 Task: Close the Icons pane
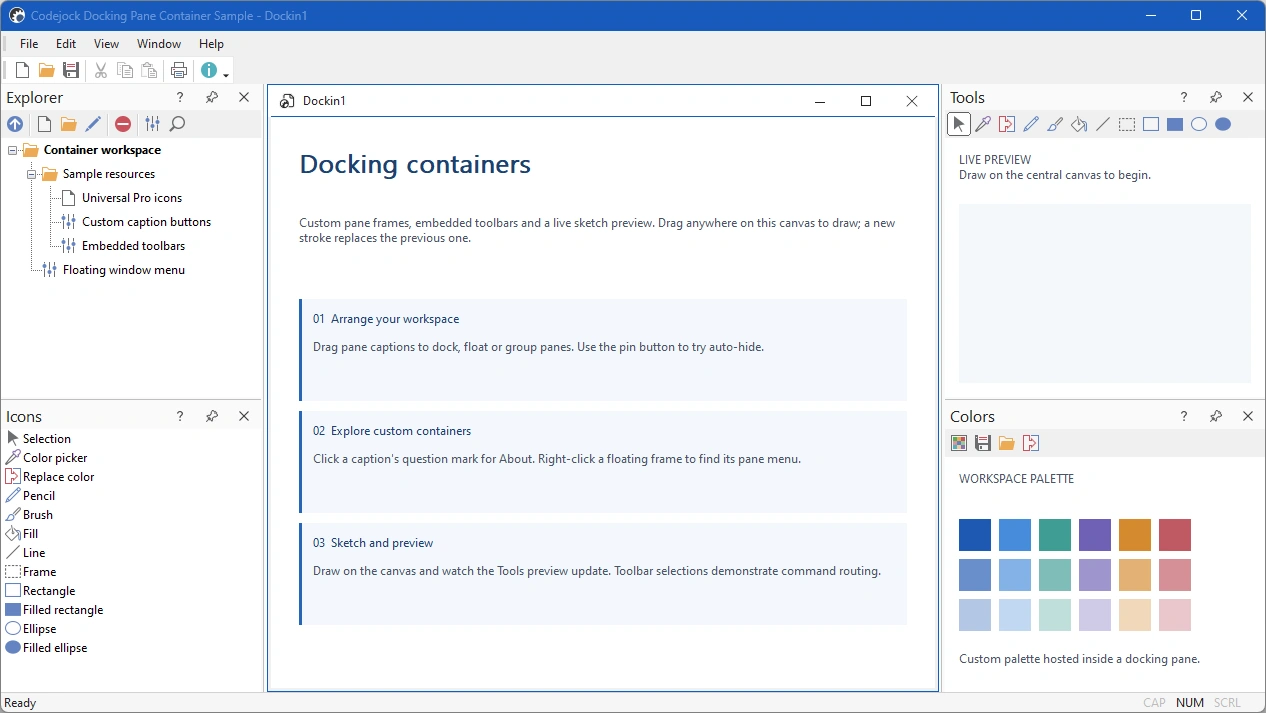(244, 416)
